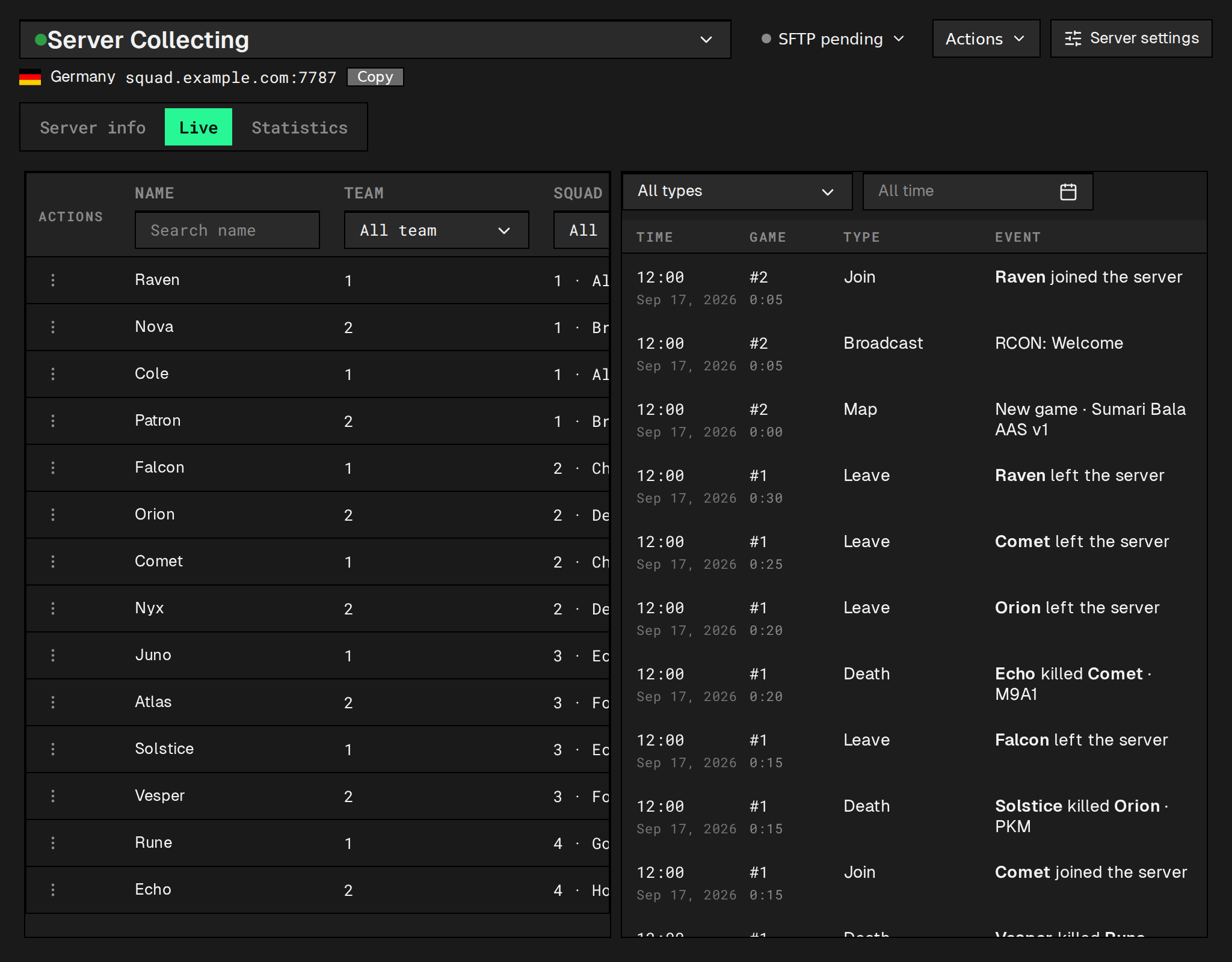The width and height of the screenshot is (1232, 962).
Task: Open actions menu for Solstice row
Action: click(x=53, y=749)
